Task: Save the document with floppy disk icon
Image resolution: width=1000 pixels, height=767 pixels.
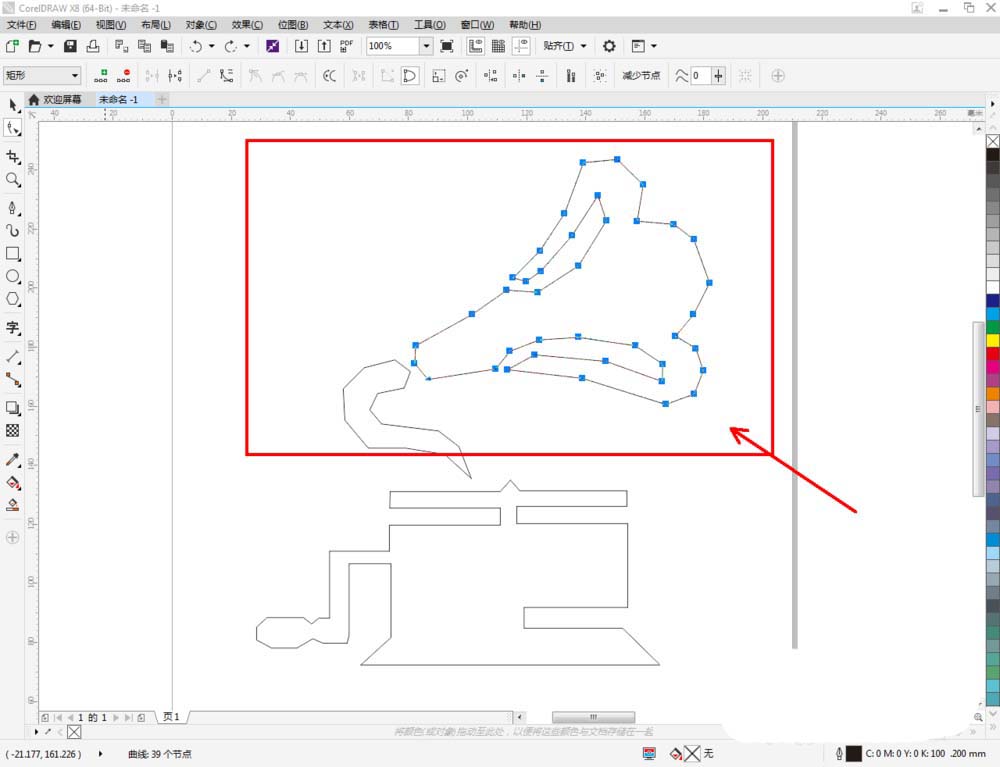Action: [70, 46]
